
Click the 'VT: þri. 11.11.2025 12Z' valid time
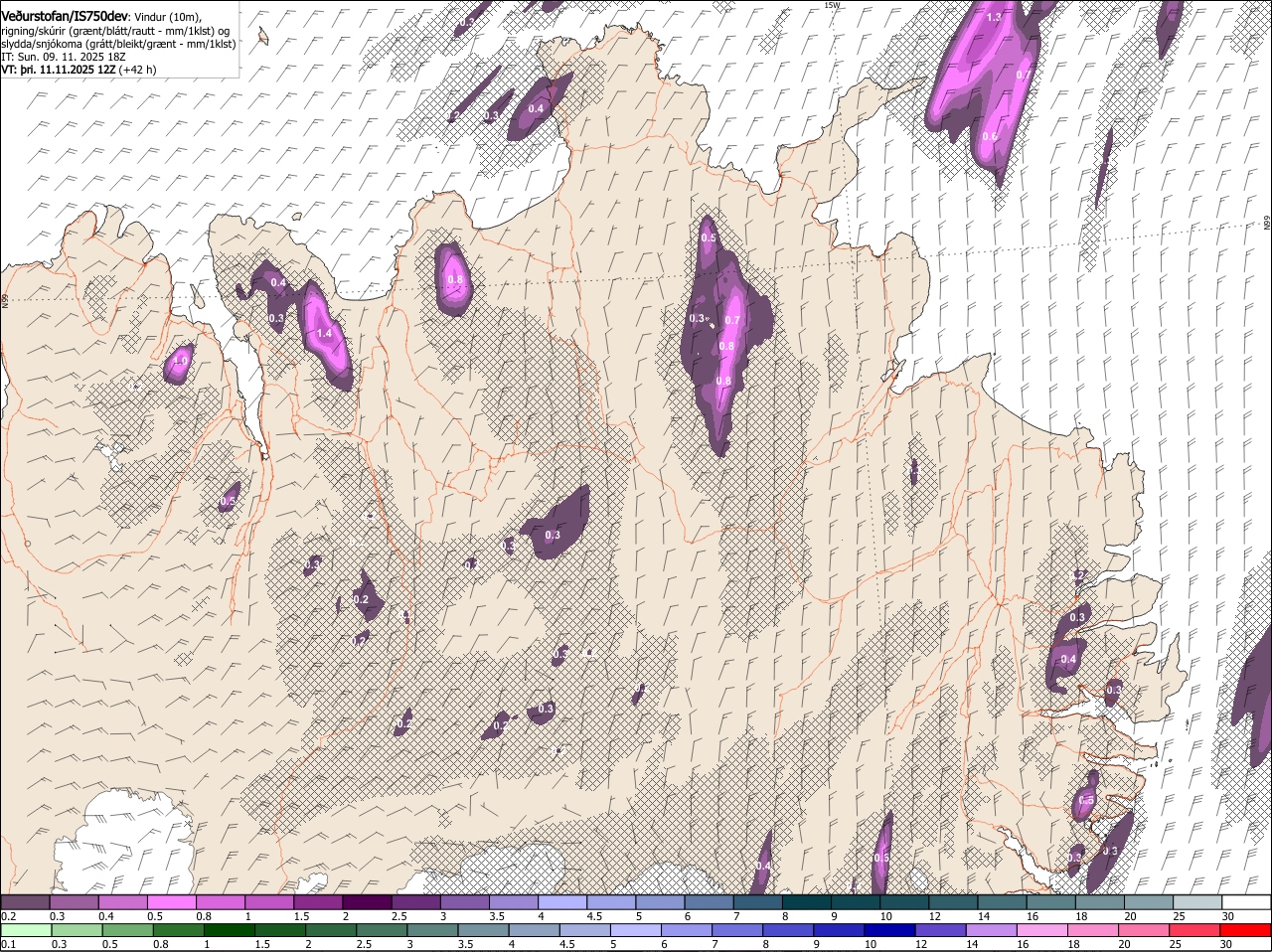click(x=58, y=70)
